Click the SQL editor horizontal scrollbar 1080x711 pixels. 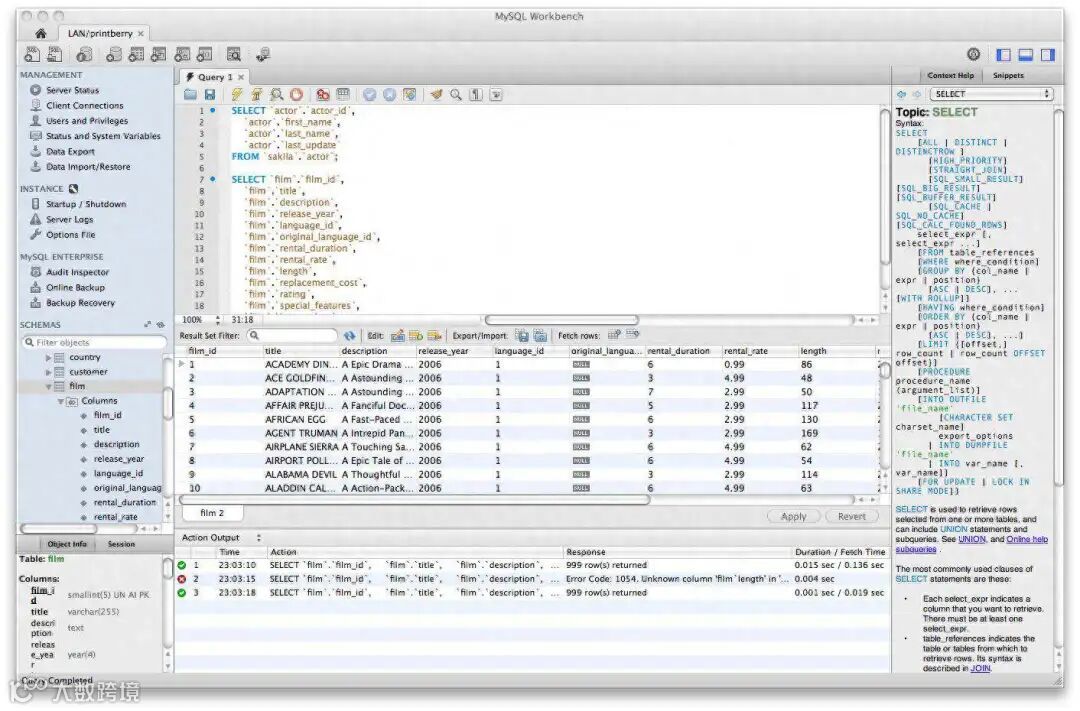562,320
